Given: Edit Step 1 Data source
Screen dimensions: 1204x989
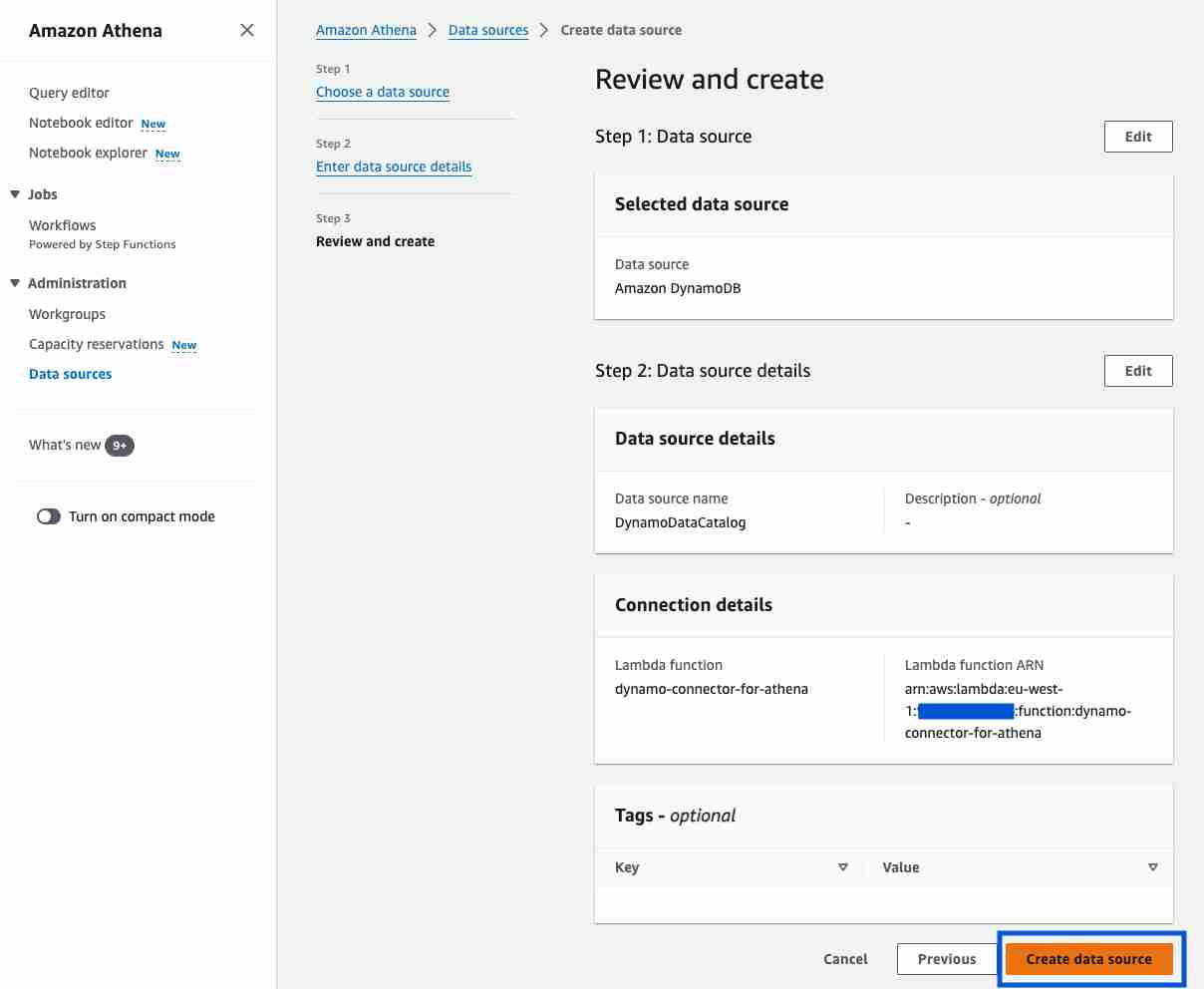Looking at the screenshot, I should pyautogui.click(x=1138, y=137).
